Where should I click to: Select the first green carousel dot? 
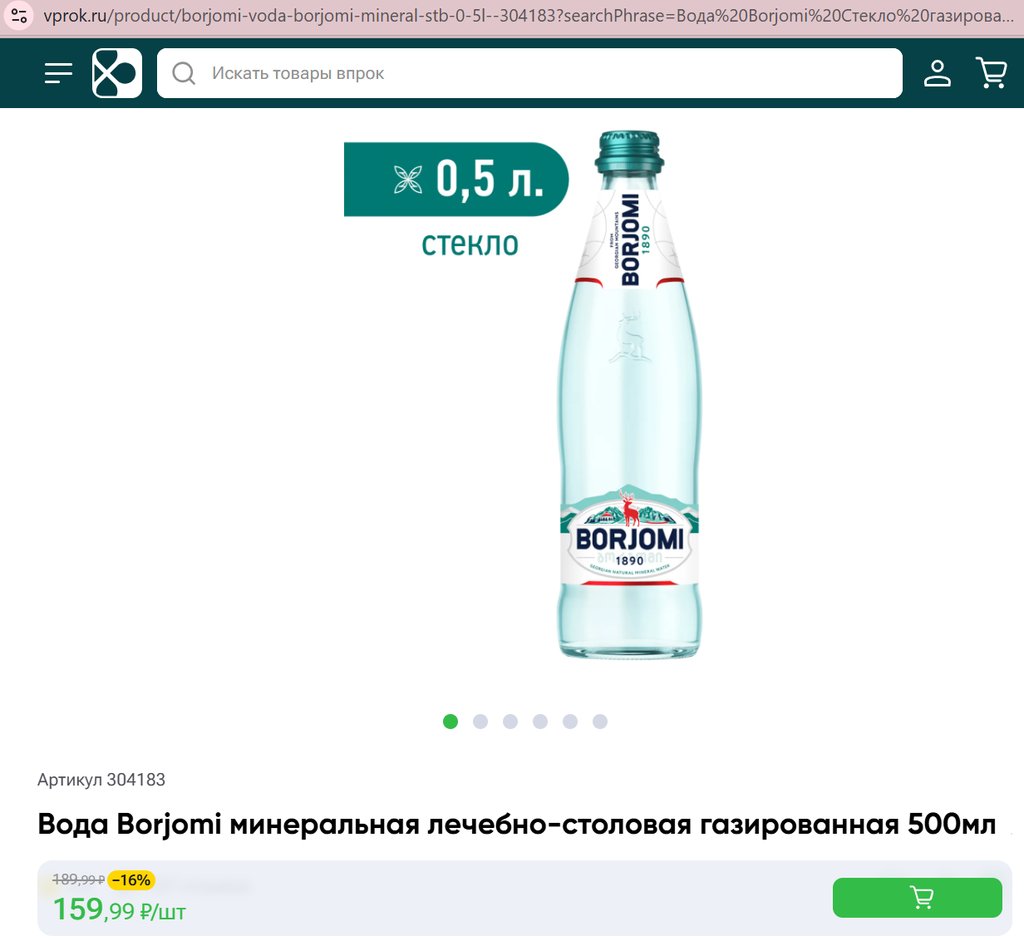point(450,721)
